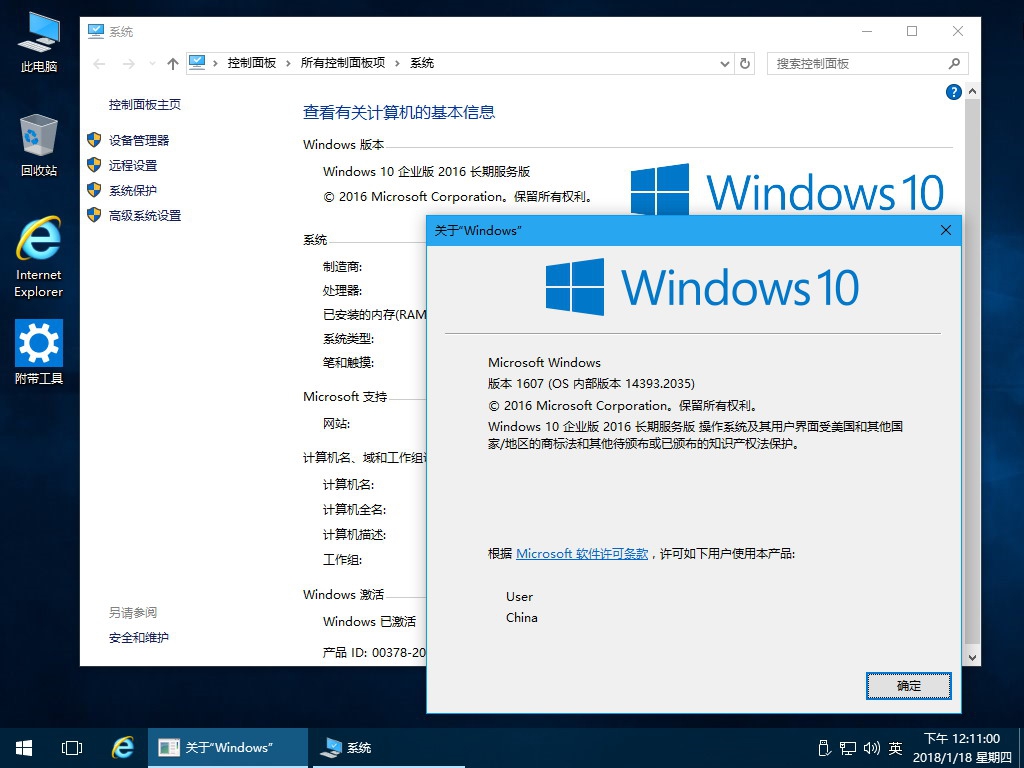
Task: Click the scrollbar up arrow
Action: pos(972,91)
